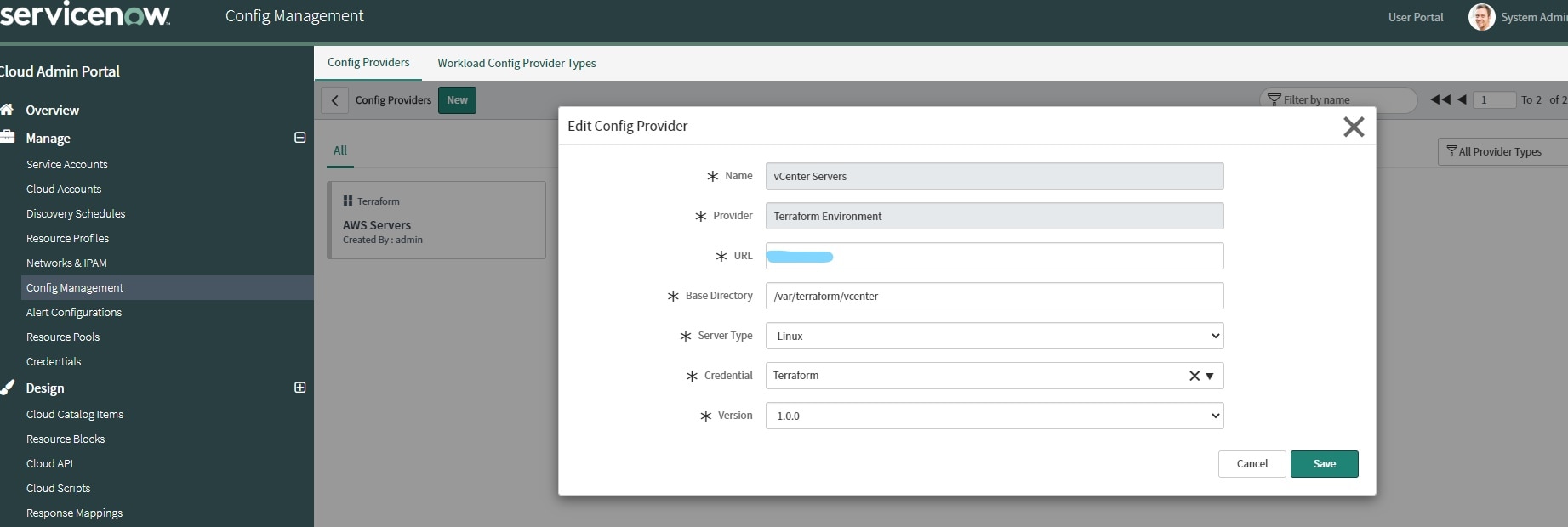The image size is (1568, 527).
Task: Open All Provider Types filter
Action: (x=1502, y=151)
